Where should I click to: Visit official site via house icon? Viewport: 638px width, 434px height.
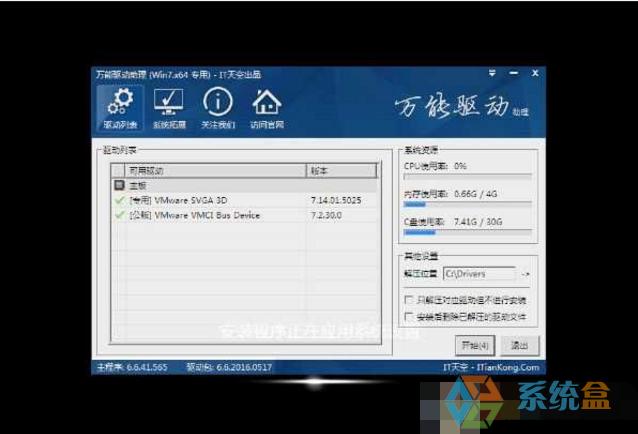266,109
